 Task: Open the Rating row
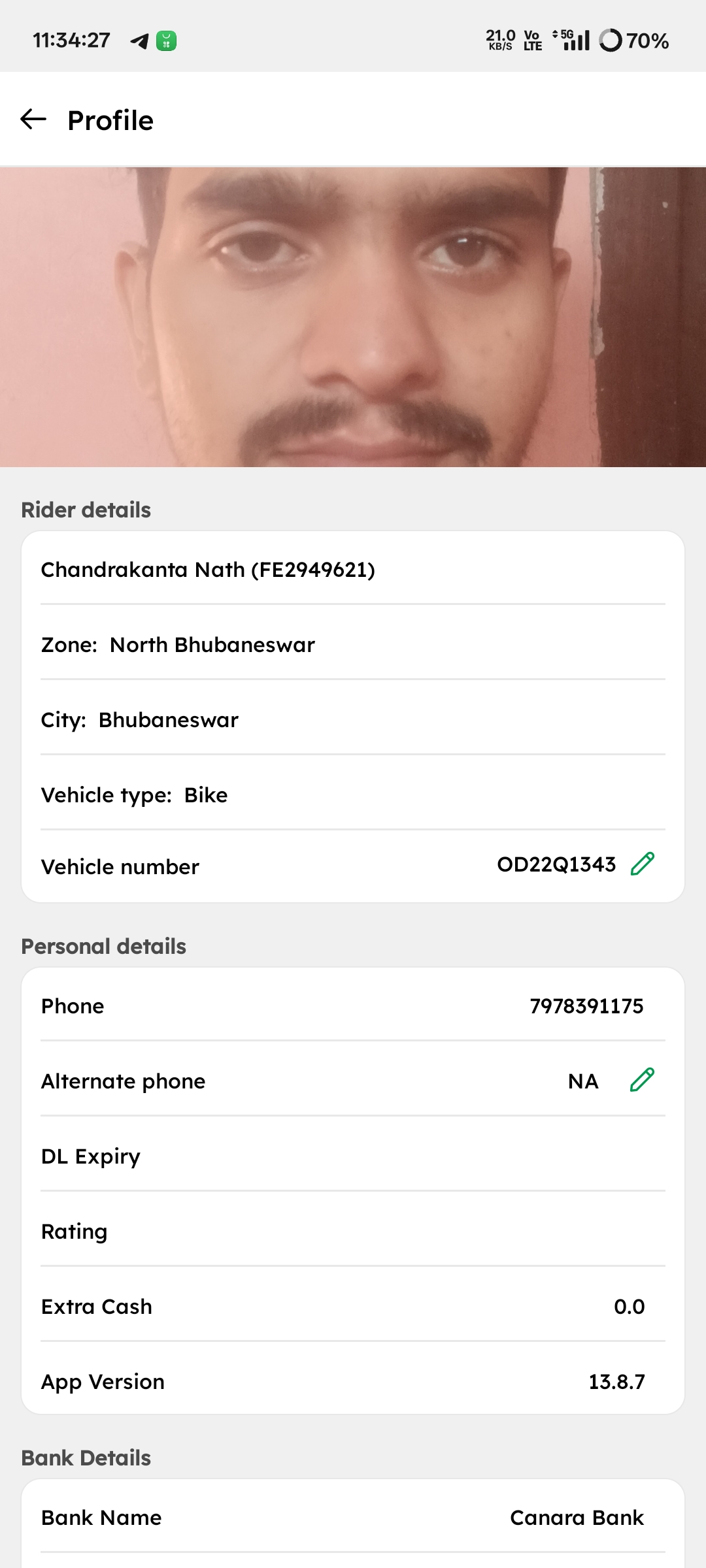tap(353, 1232)
